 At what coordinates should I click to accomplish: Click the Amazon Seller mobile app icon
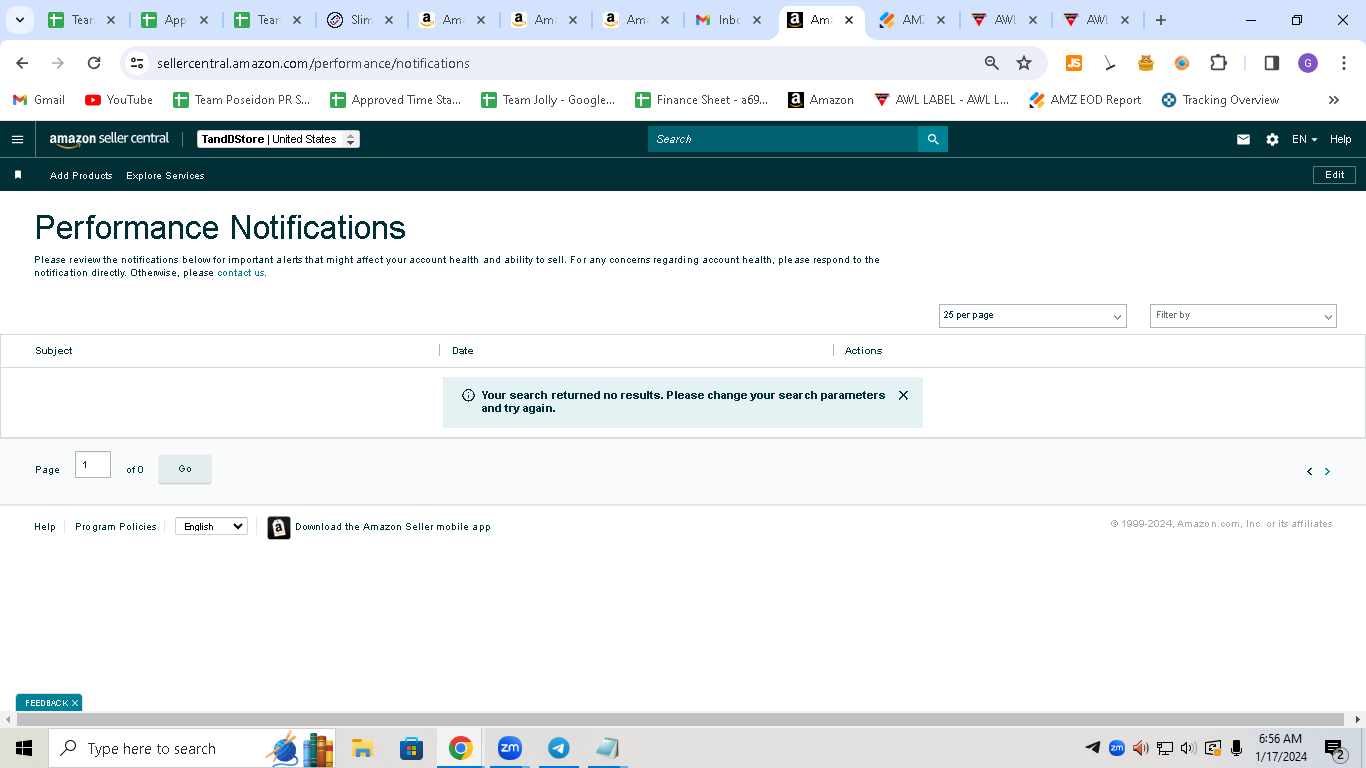pos(279,527)
